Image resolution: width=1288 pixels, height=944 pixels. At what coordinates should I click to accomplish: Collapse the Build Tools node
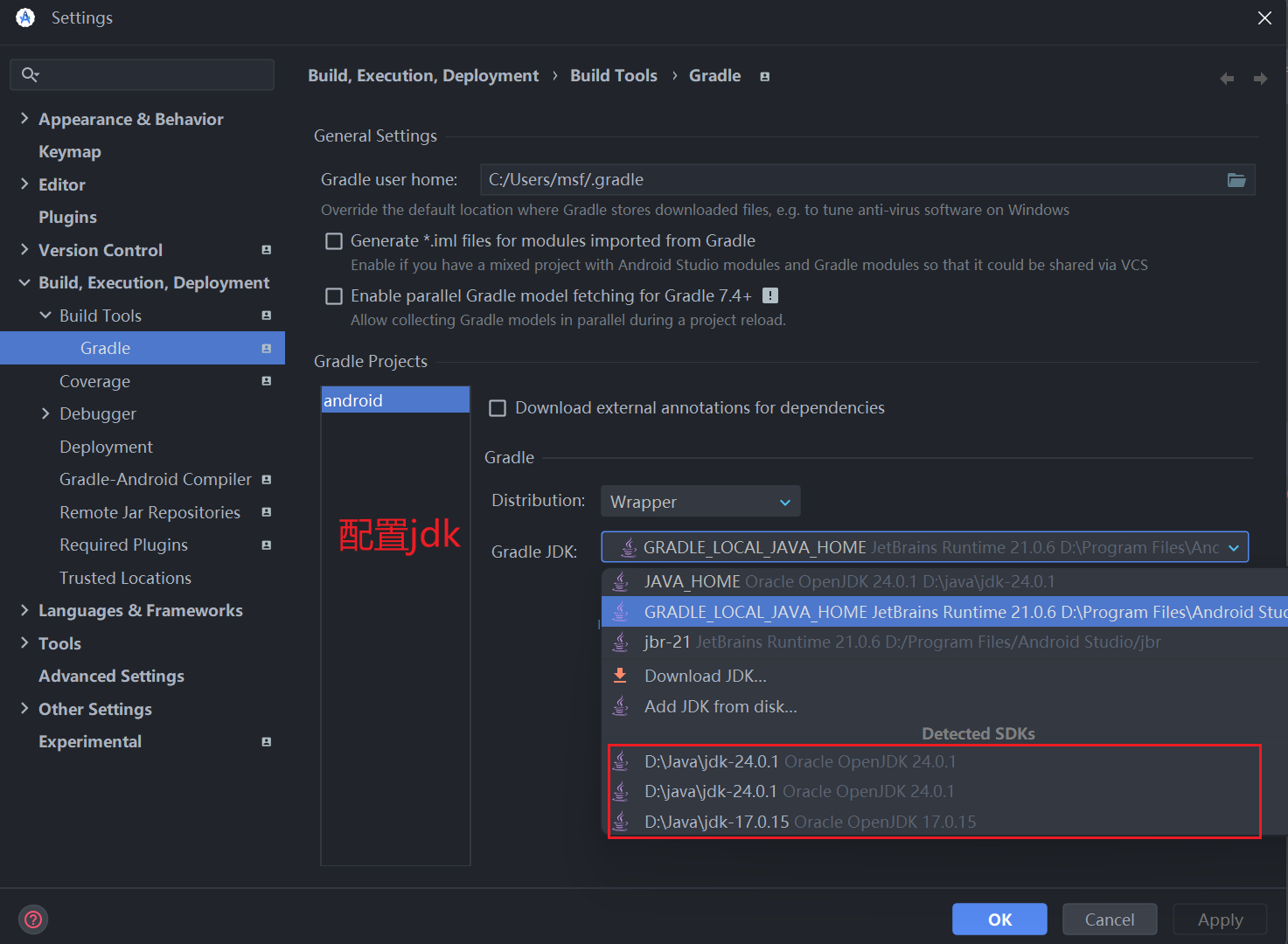(x=45, y=315)
